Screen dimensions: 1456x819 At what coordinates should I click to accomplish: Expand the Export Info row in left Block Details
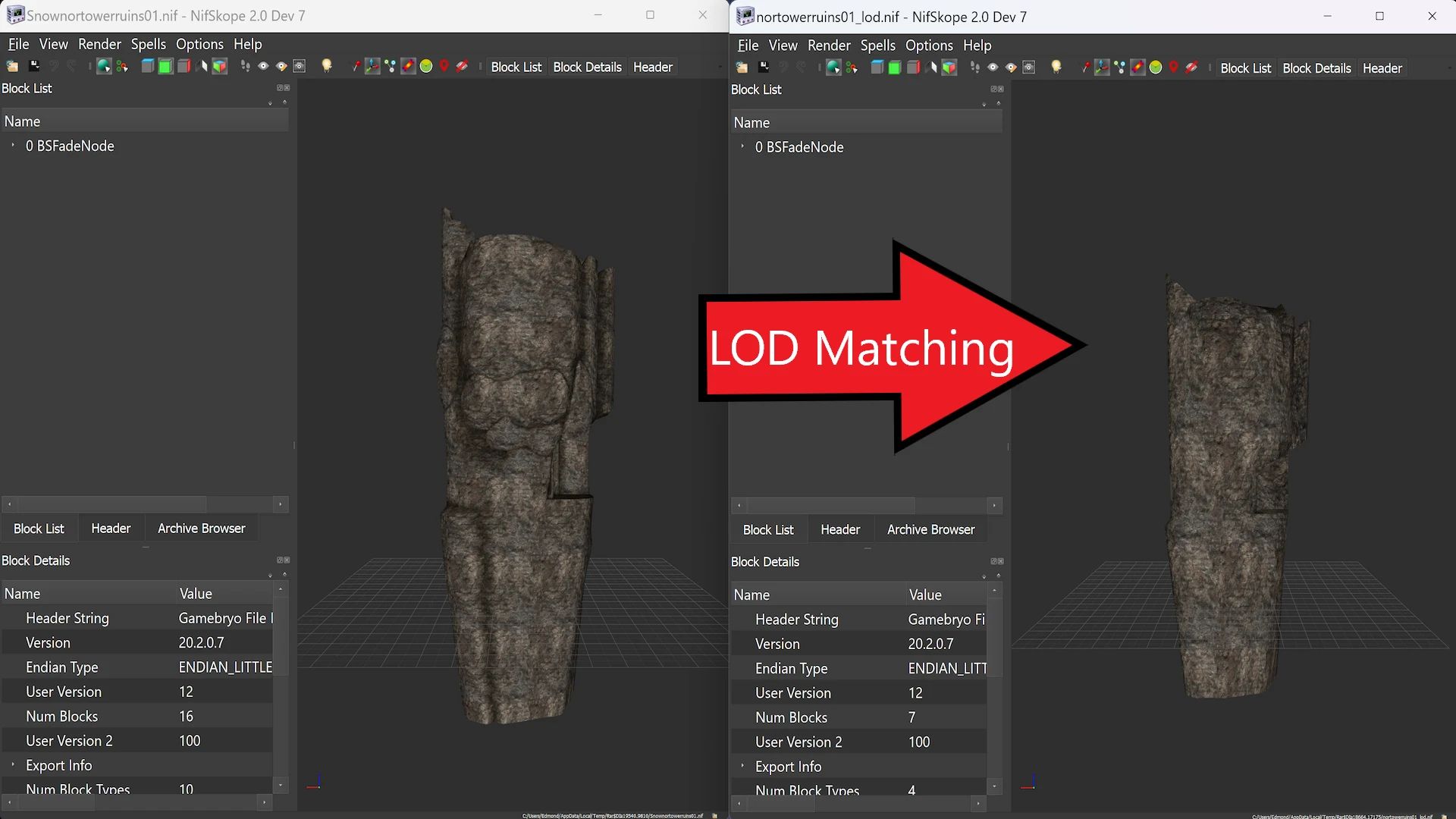point(13,764)
